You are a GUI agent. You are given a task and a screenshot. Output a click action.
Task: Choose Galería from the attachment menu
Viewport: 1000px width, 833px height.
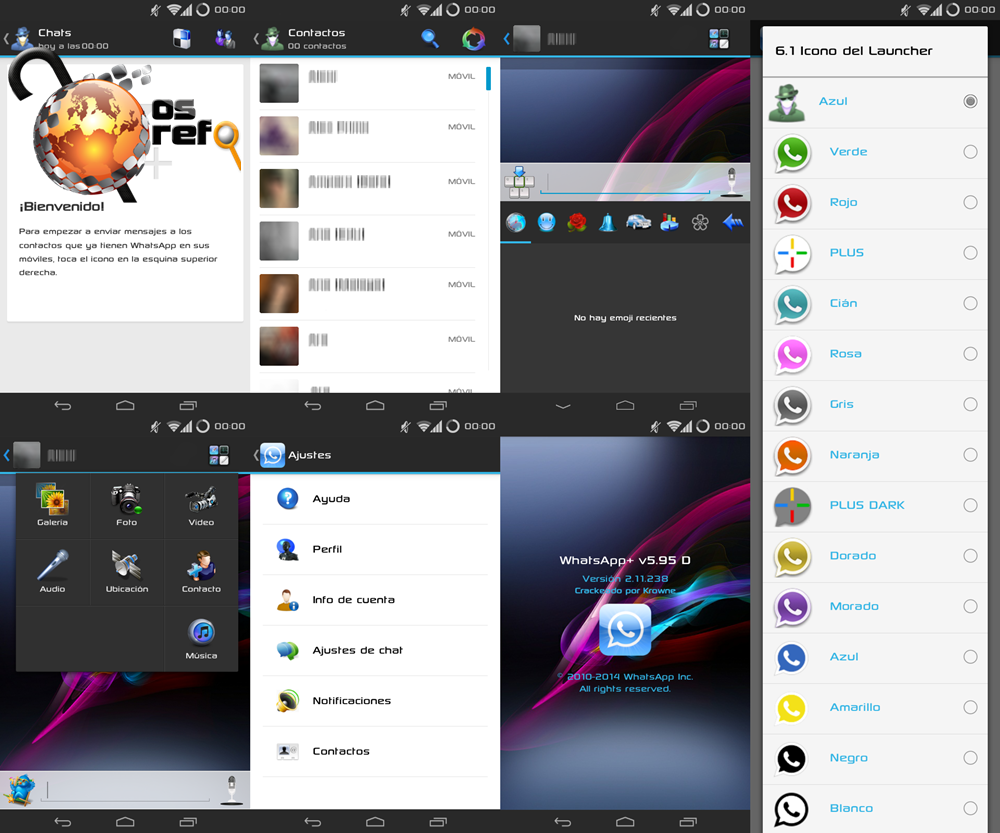[52, 505]
